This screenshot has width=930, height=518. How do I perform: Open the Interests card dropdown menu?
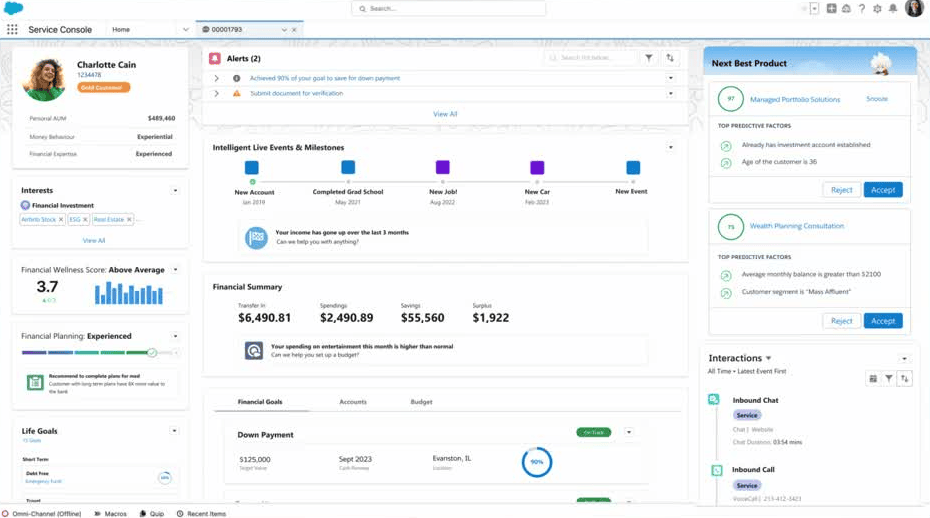[175, 190]
